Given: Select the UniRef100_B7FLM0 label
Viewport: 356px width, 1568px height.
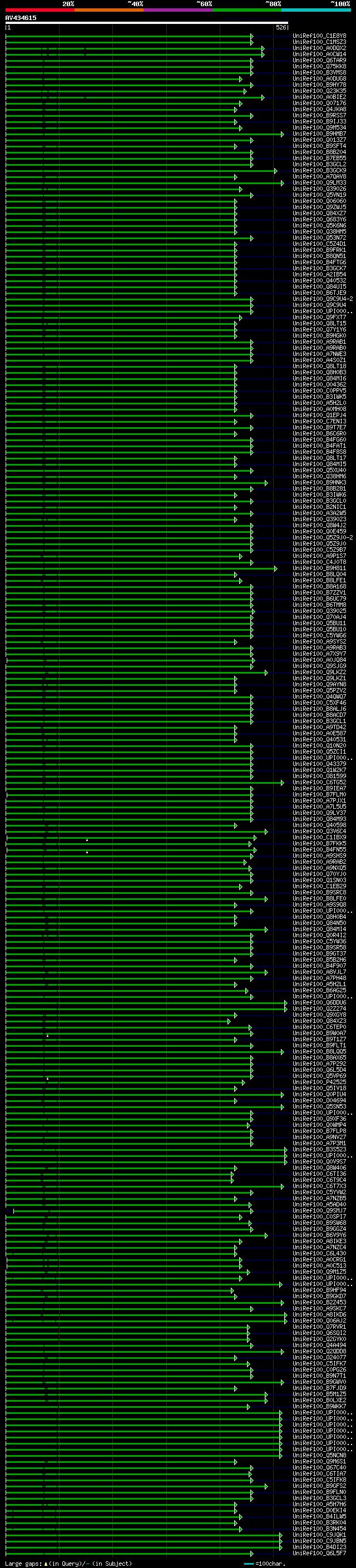Looking at the screenshot, I should [x=319, y=794].
